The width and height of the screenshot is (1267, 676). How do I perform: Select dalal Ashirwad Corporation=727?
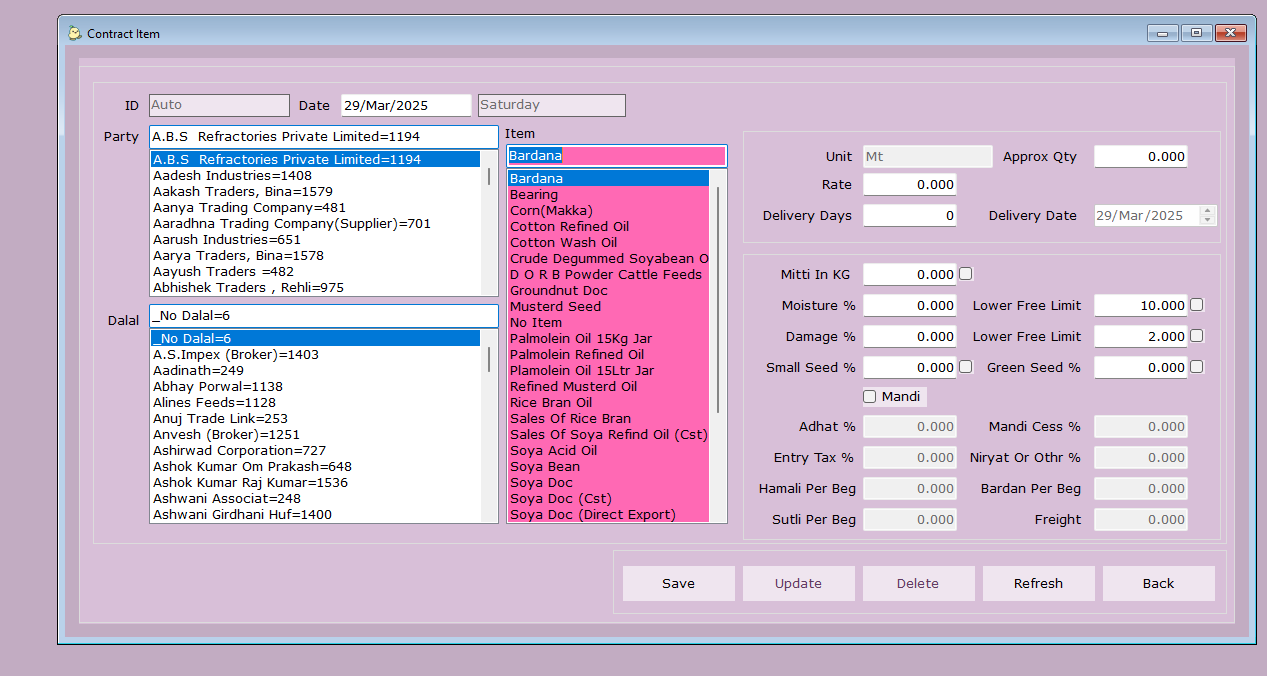315,451
